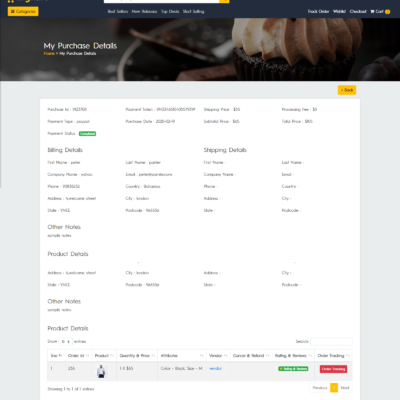The width and height of the screenshot is (400, 400).
Task: Open the Categories hamburger menu
Action: pos(23,11)
